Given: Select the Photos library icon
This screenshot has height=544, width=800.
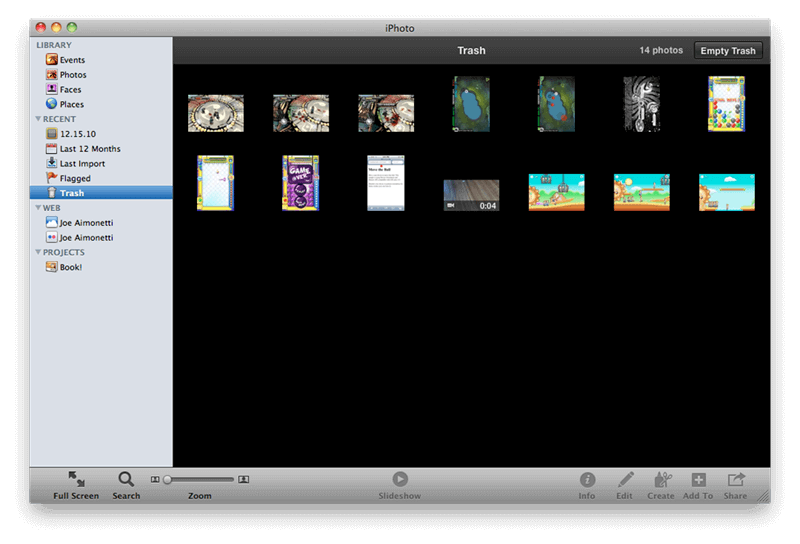Looking at the screenshot, I should 52,75.
